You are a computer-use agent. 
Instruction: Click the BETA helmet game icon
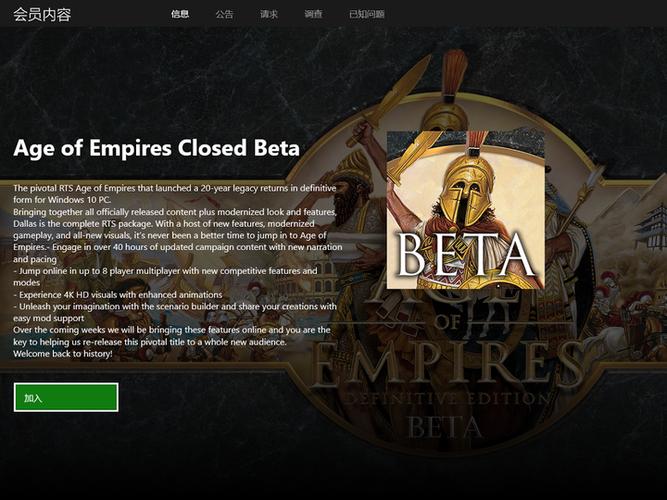coord(465,210)
